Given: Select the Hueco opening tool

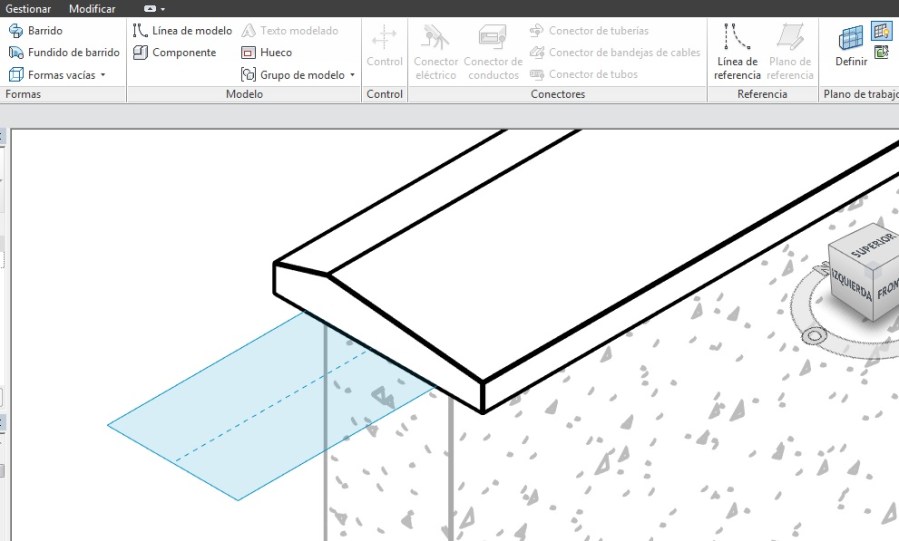Looking at the screenshot, I should (267, 53).
